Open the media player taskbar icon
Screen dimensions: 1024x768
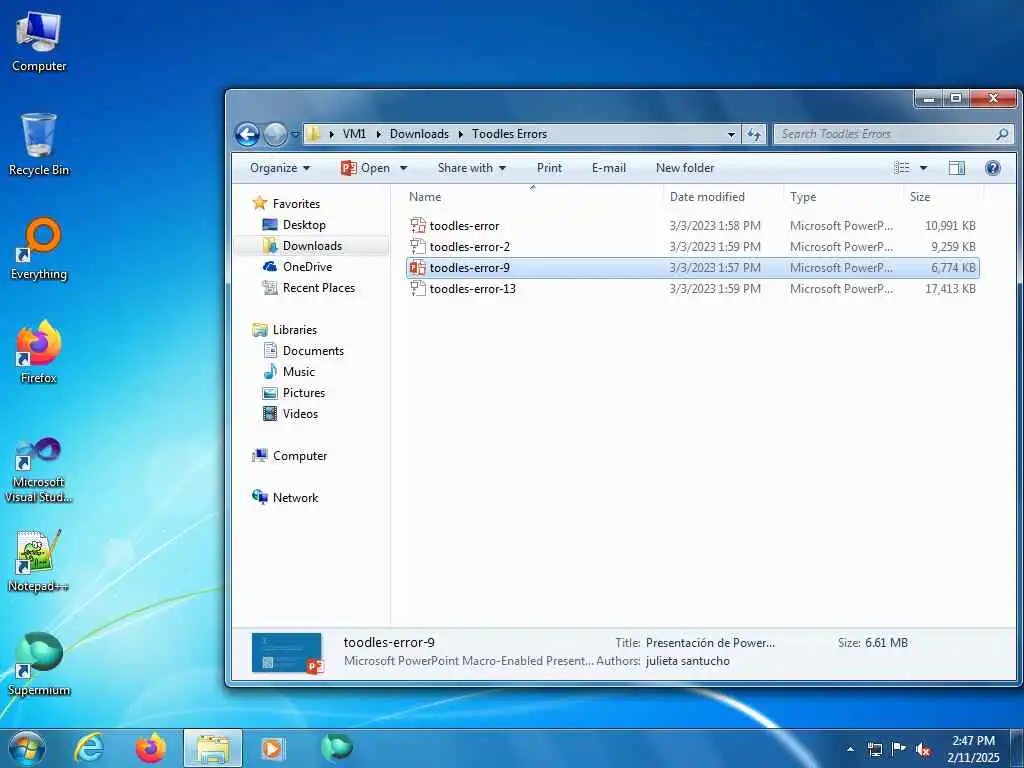click(272, 748)
